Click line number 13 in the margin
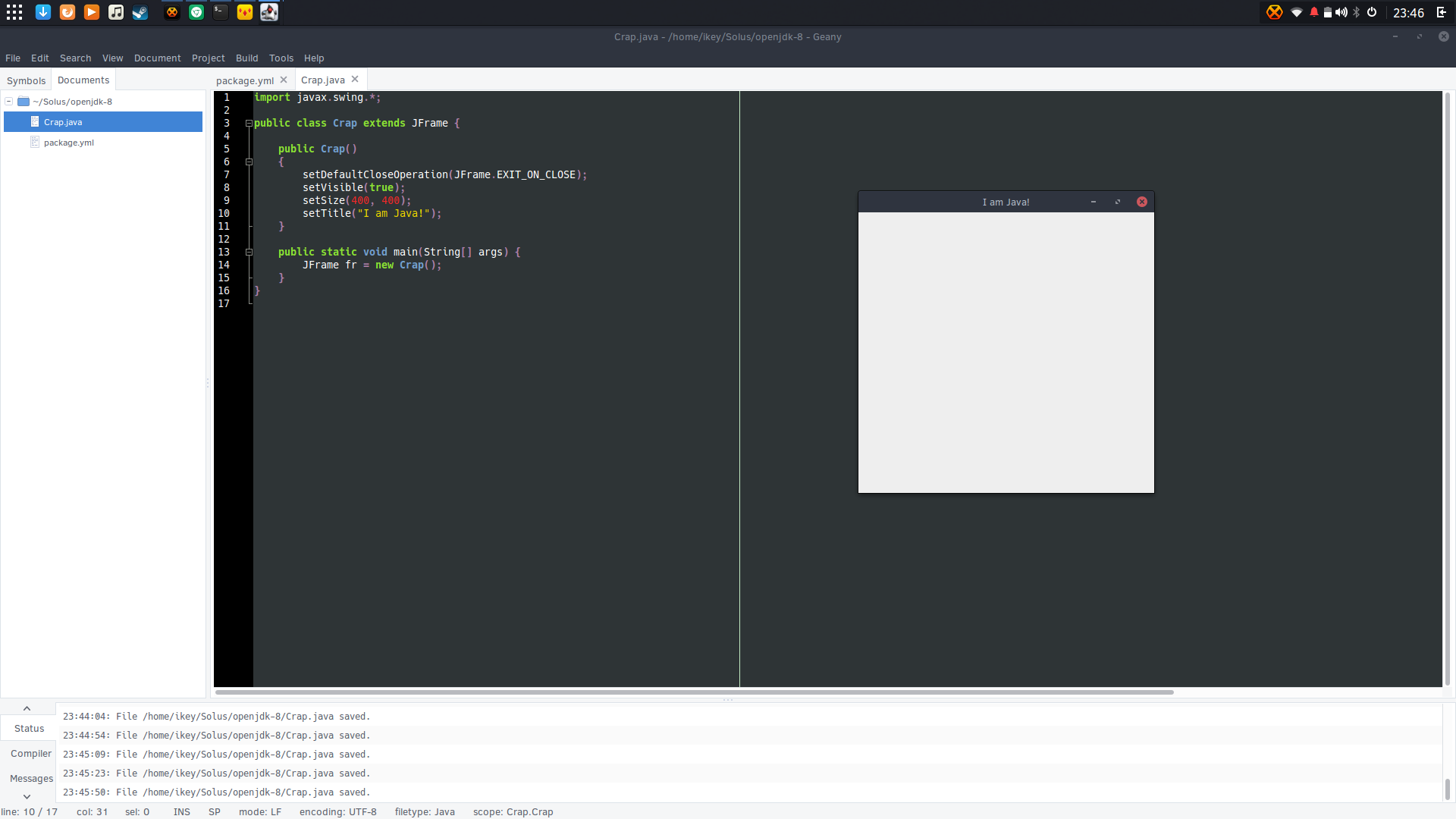 point(224,253)
